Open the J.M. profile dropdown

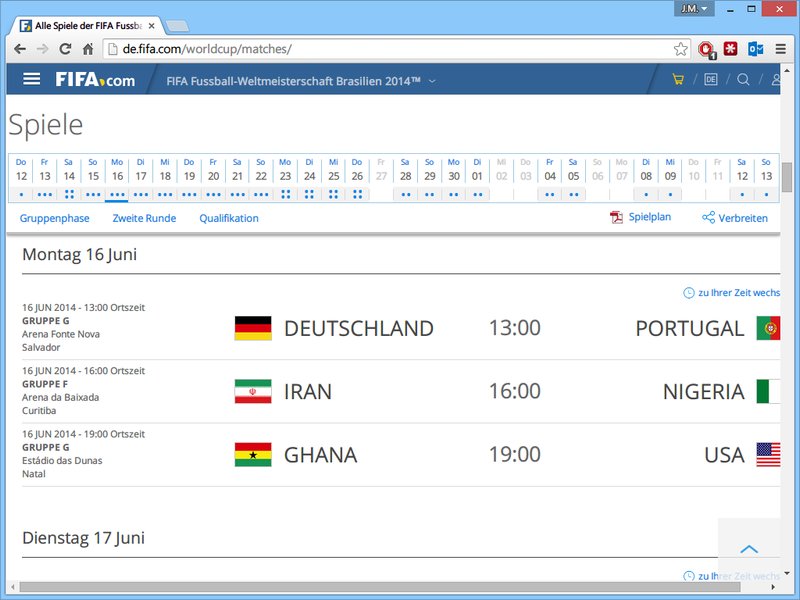[x=694, y=9]
